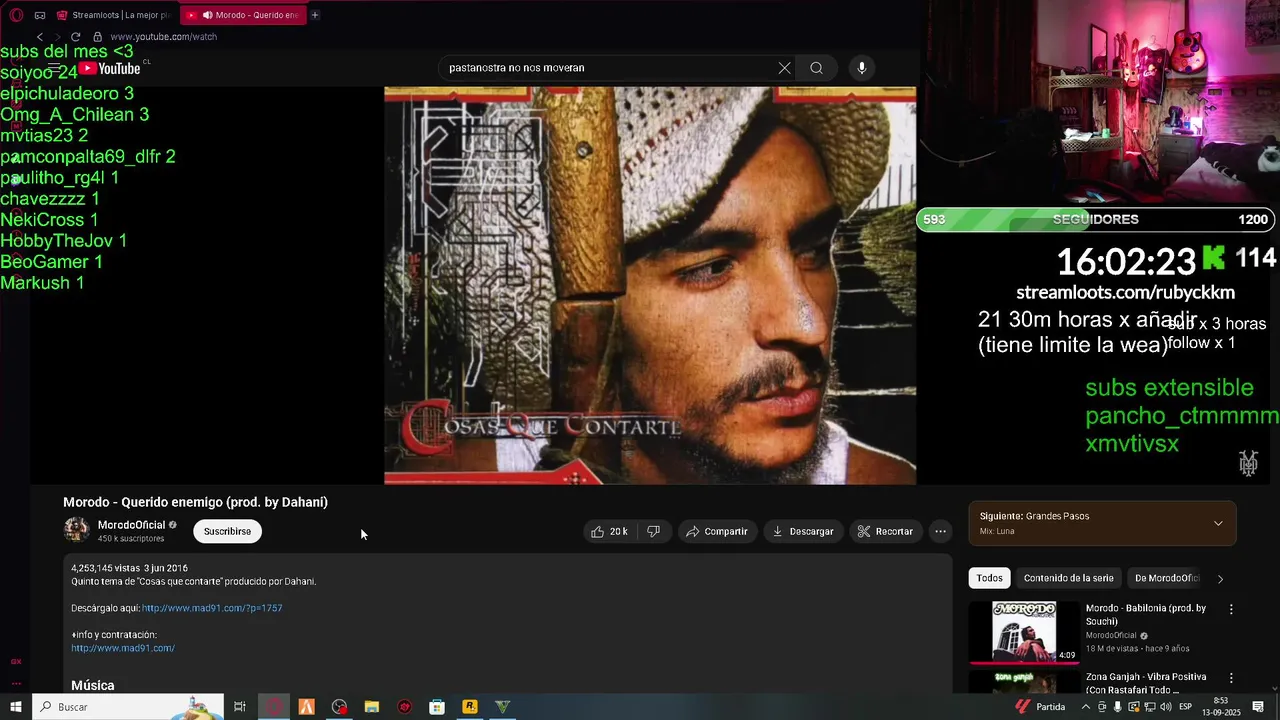Image resolution: width=1280 pixels, height=720 pixels.
Task: Dislike the video with thumbs down
Action: point(653,531)
